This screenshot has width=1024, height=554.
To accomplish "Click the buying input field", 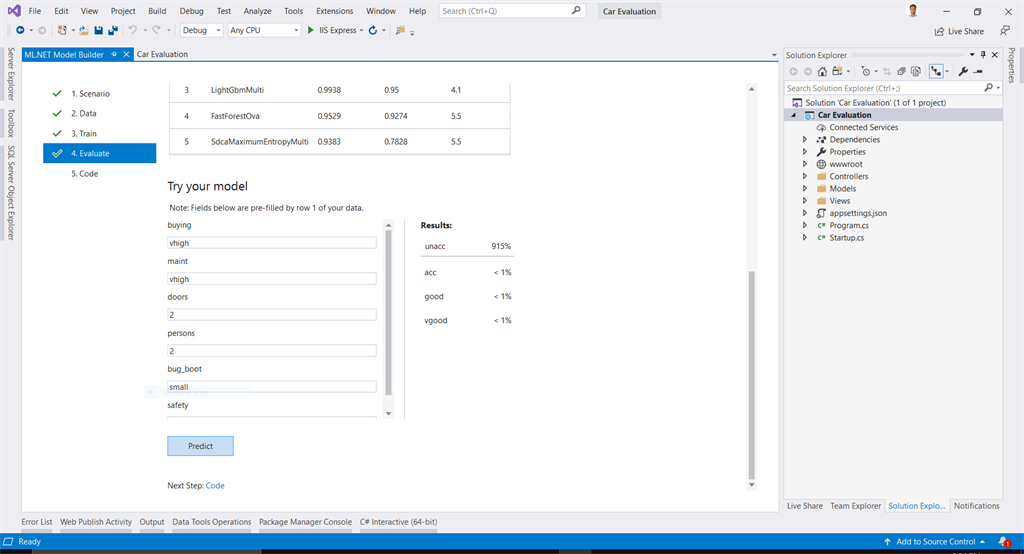I will (272, 243).
